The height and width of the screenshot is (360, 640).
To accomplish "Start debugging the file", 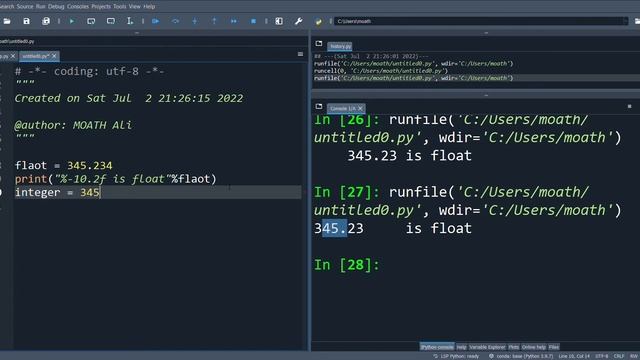I will (156, 21).
